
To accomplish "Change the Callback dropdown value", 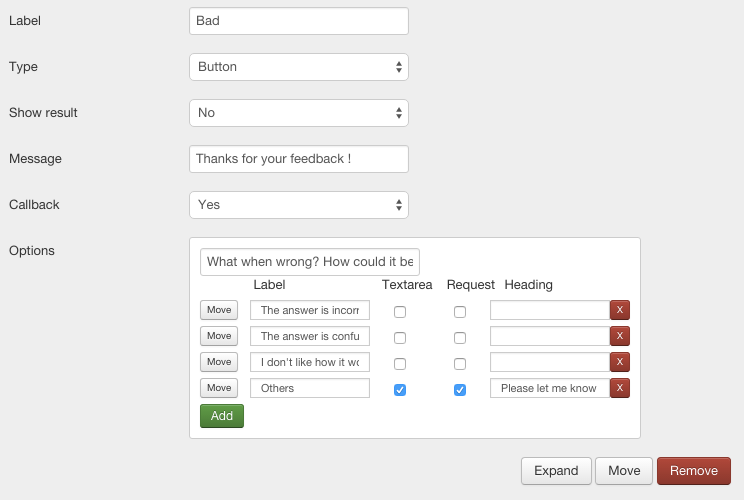I will (298, 205).
